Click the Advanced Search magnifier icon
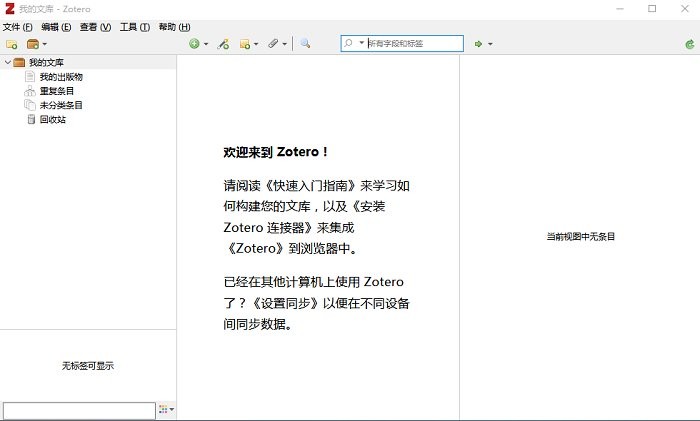This screenshot has width=700, height=421. coord(305,43)
